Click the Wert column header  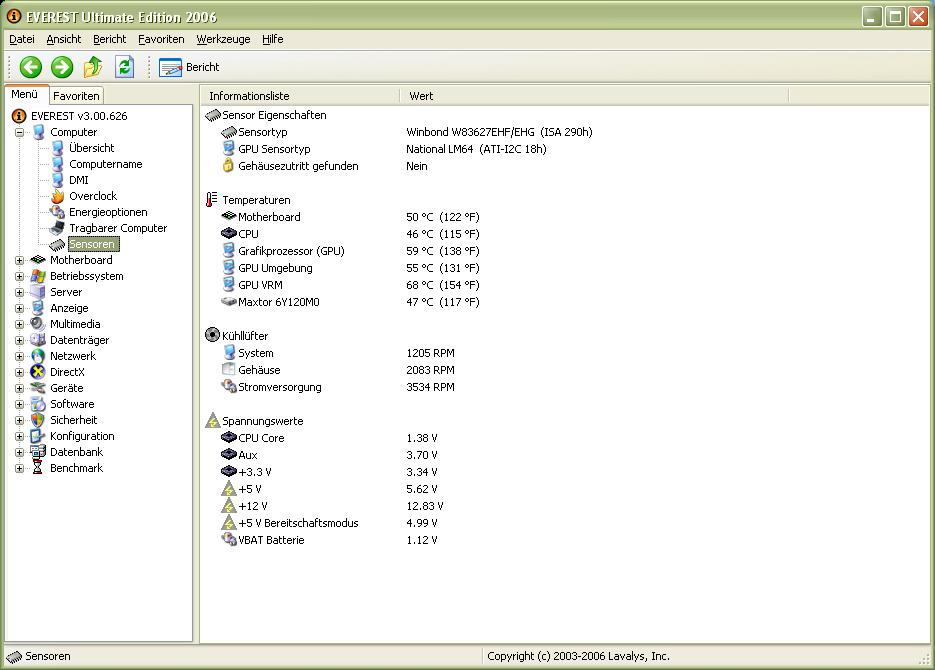coord(594,96)
